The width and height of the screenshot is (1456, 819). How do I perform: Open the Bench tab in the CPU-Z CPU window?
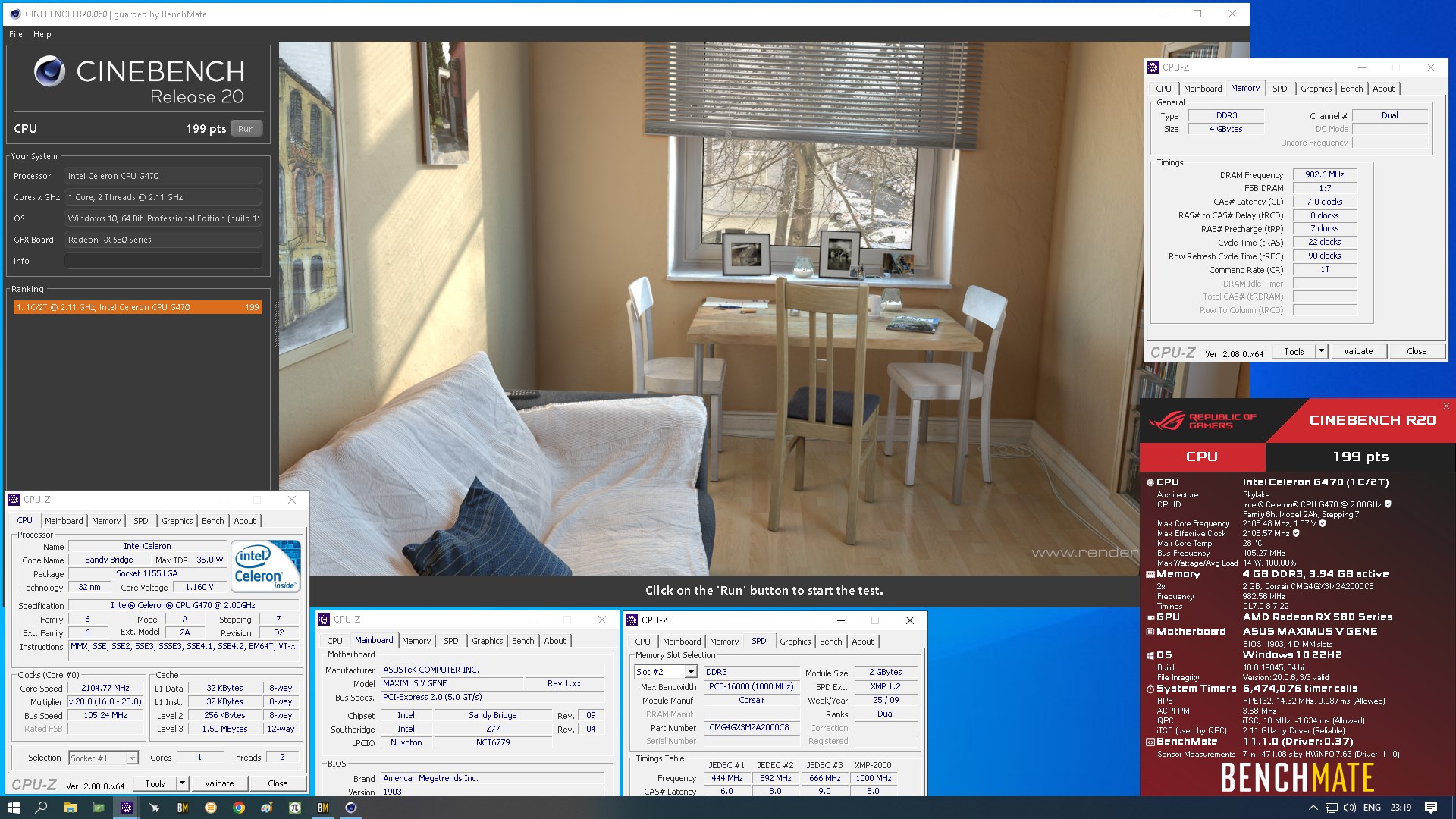213,521
